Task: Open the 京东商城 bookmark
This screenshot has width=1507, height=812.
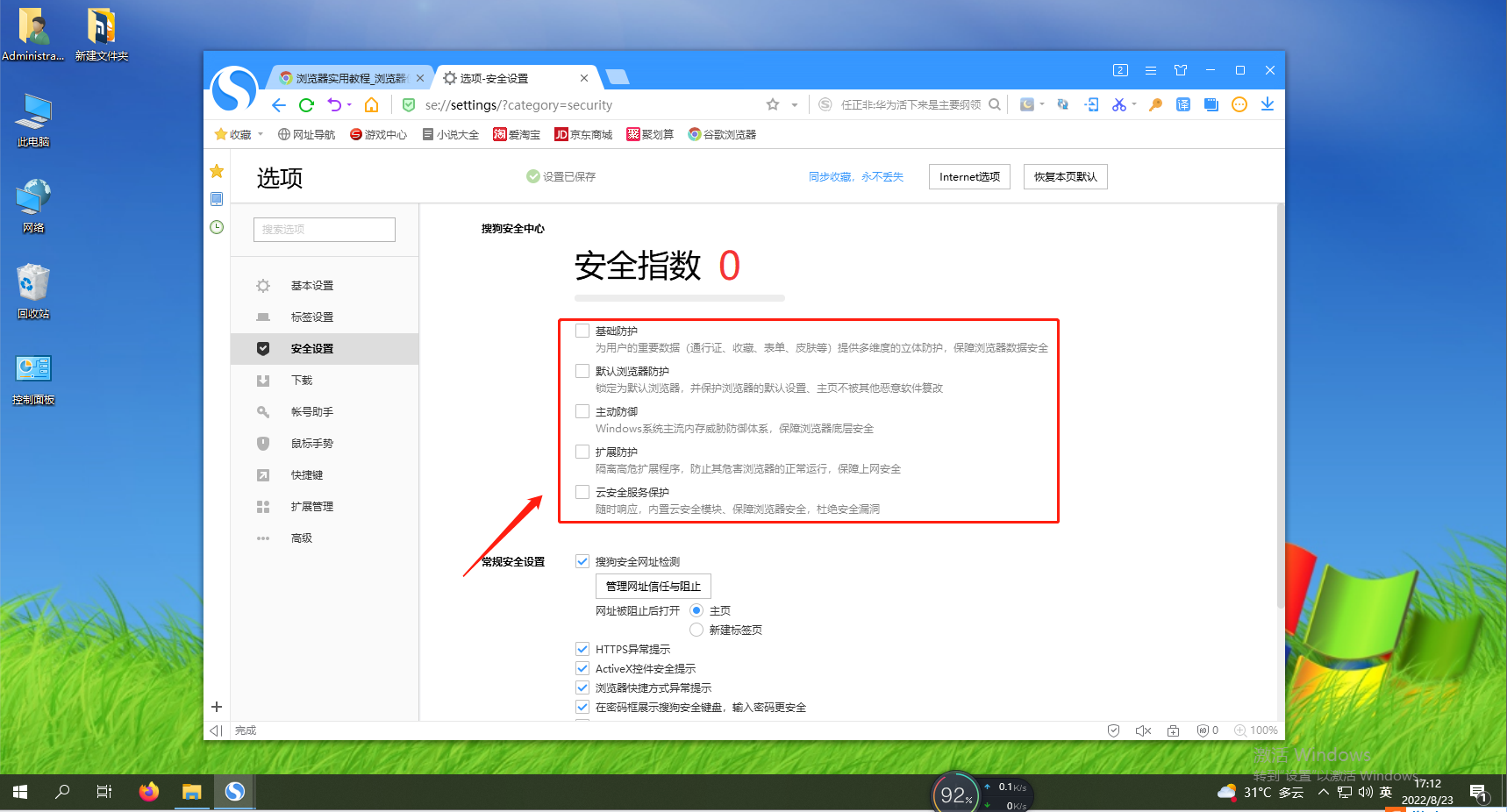Action: (583, 134)
